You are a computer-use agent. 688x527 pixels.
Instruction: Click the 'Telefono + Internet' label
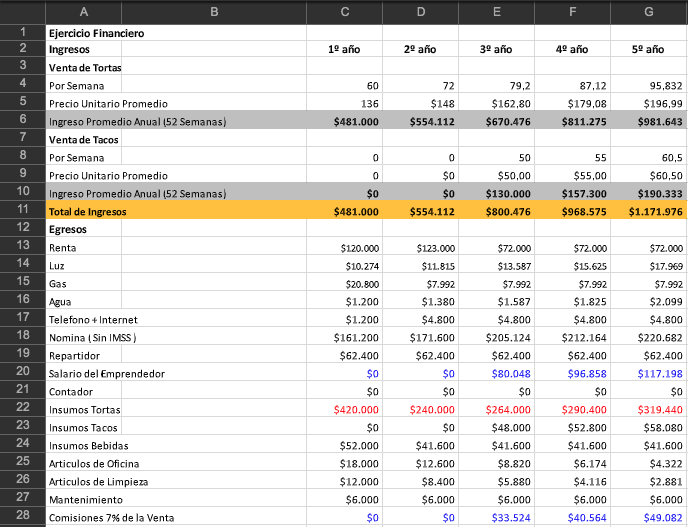click(x=93, y=319)
